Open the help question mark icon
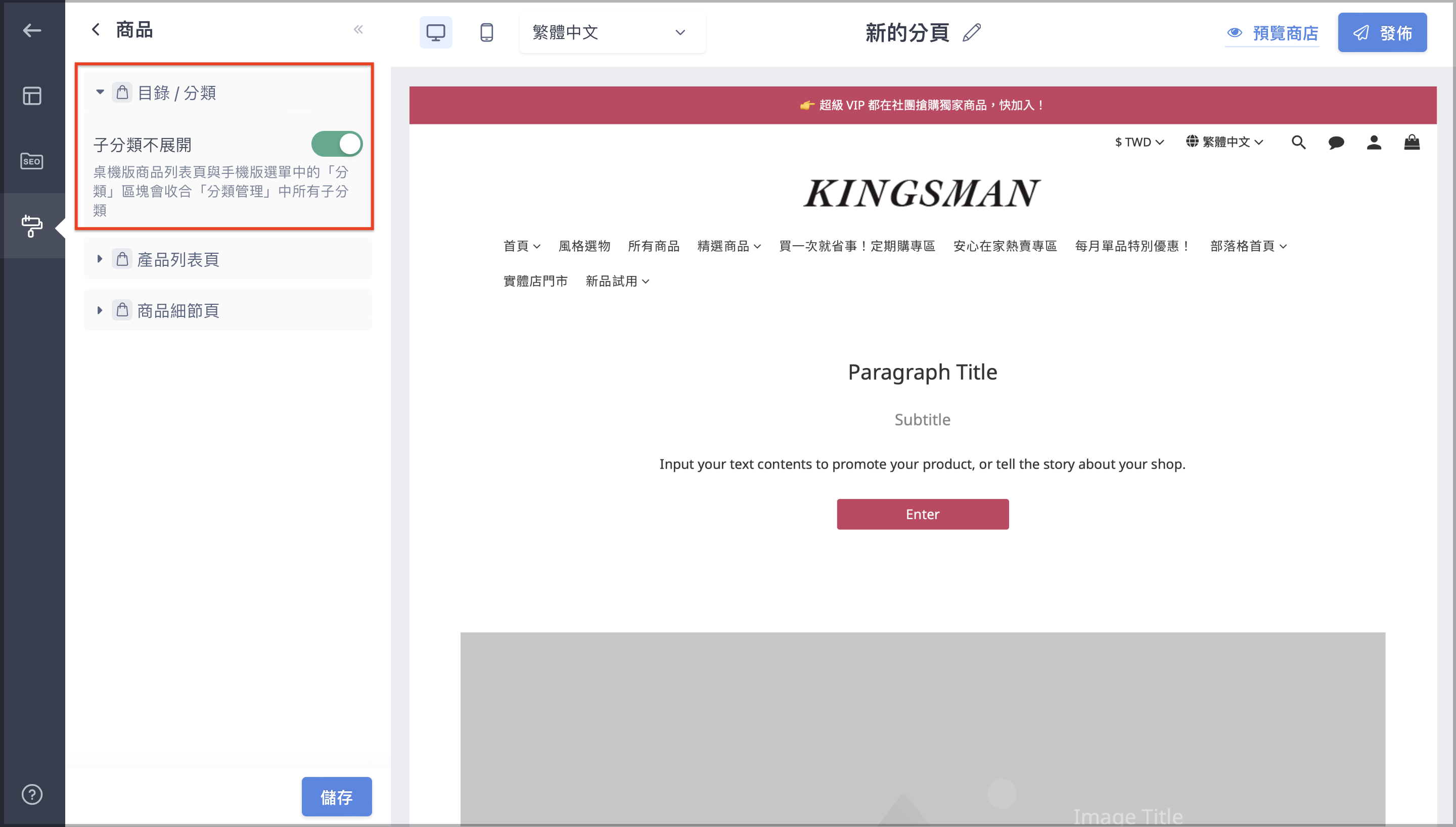The width and height of the screenshot is (1456, 827). pos(32,794)
